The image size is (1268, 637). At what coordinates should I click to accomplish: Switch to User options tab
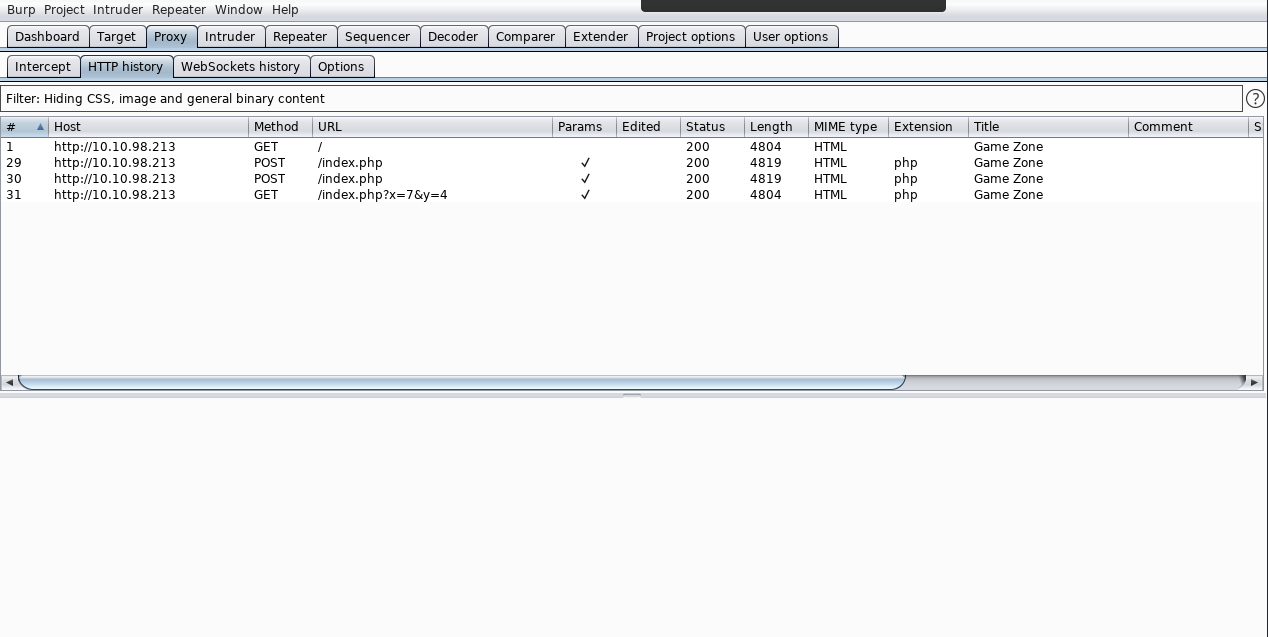pyautogui.click(x=790, y=37)
